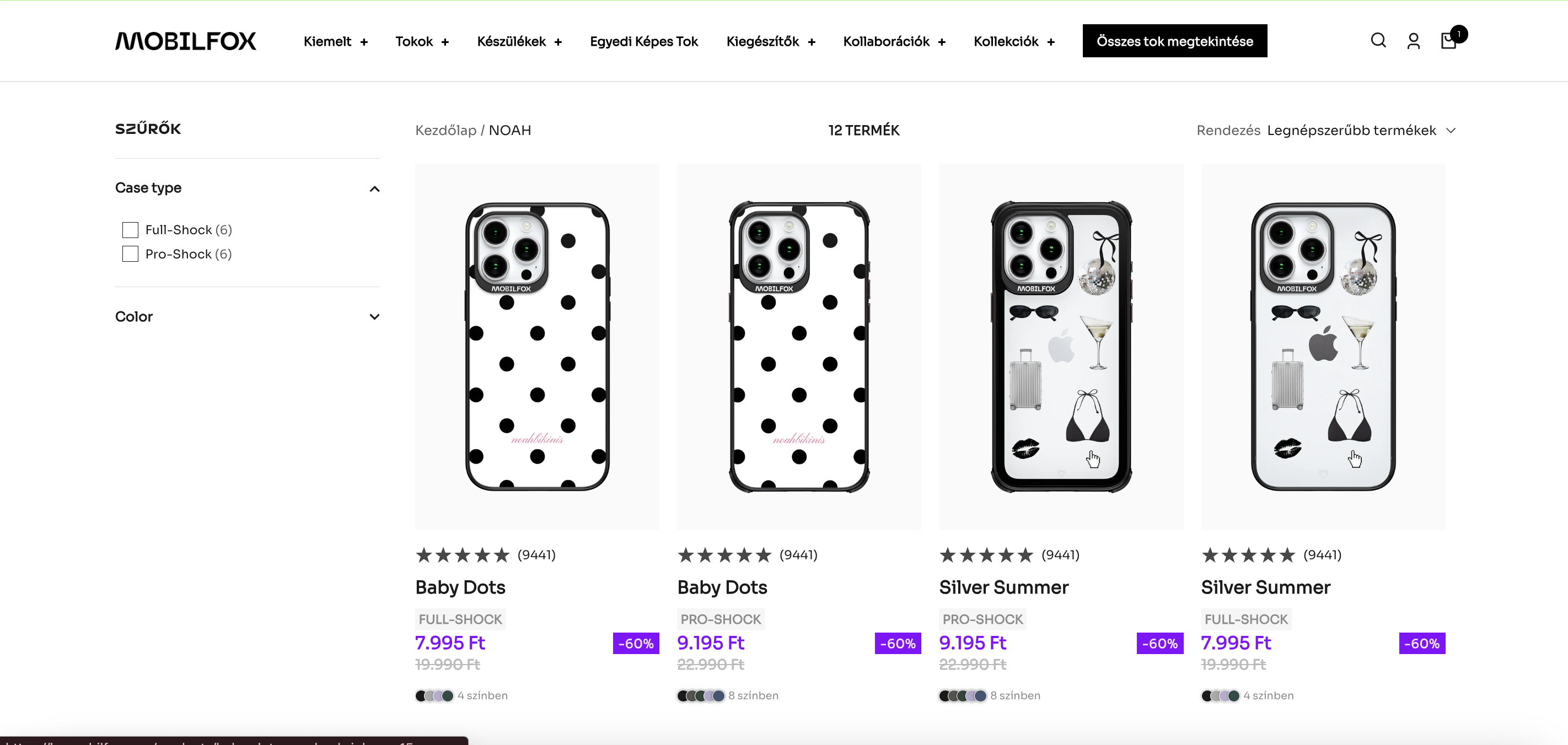Viewport: 1568px width, 745px height.
Task: Select black color swatch under first Baby Dots
Action: click(x=421, y=696)
